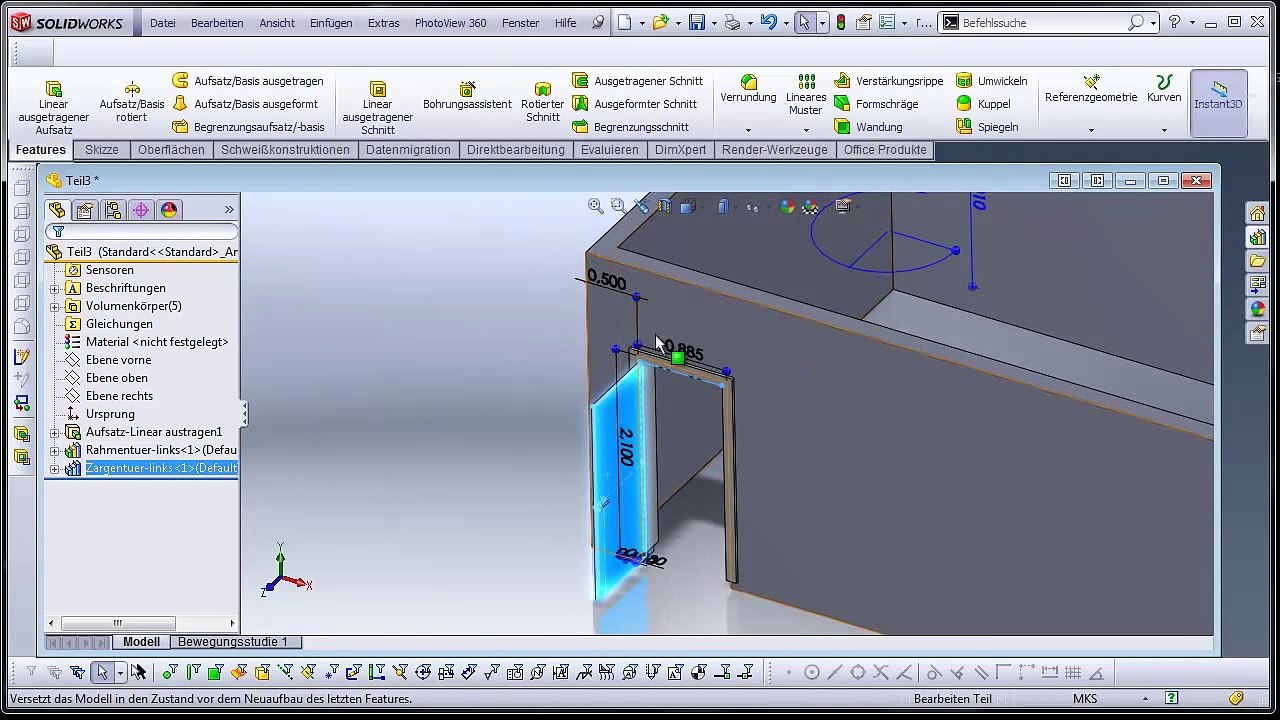Screen dimensions: 1280x720
Task: Click the status bar help question icon
Action: (1171, 698)
